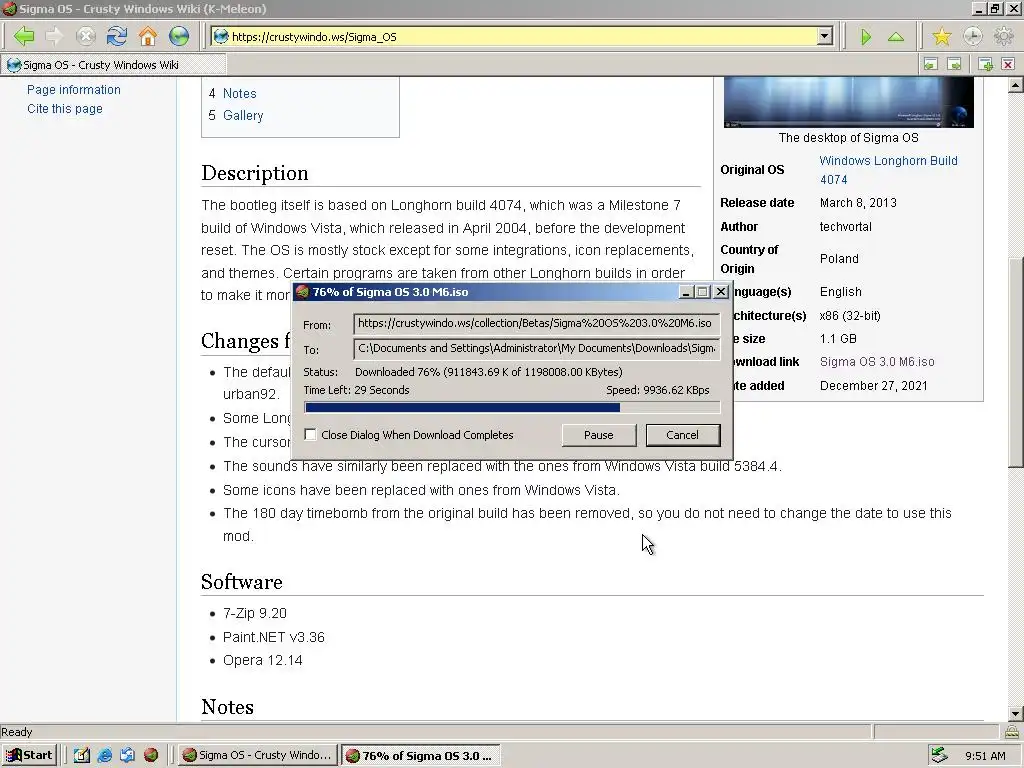Click the download progress bar
Viewport: 1024px width, 768px height.
point(512,408)
